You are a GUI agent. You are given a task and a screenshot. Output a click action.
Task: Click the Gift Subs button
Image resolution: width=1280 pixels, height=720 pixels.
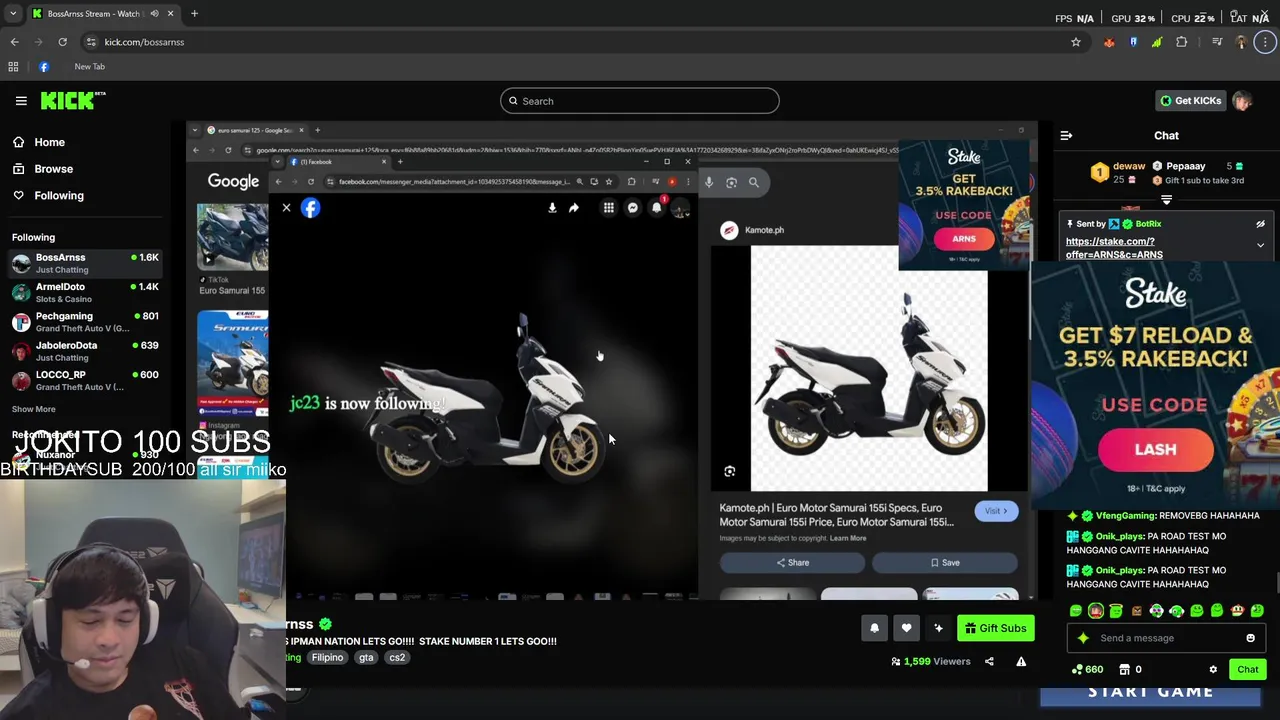pos(994,628)
